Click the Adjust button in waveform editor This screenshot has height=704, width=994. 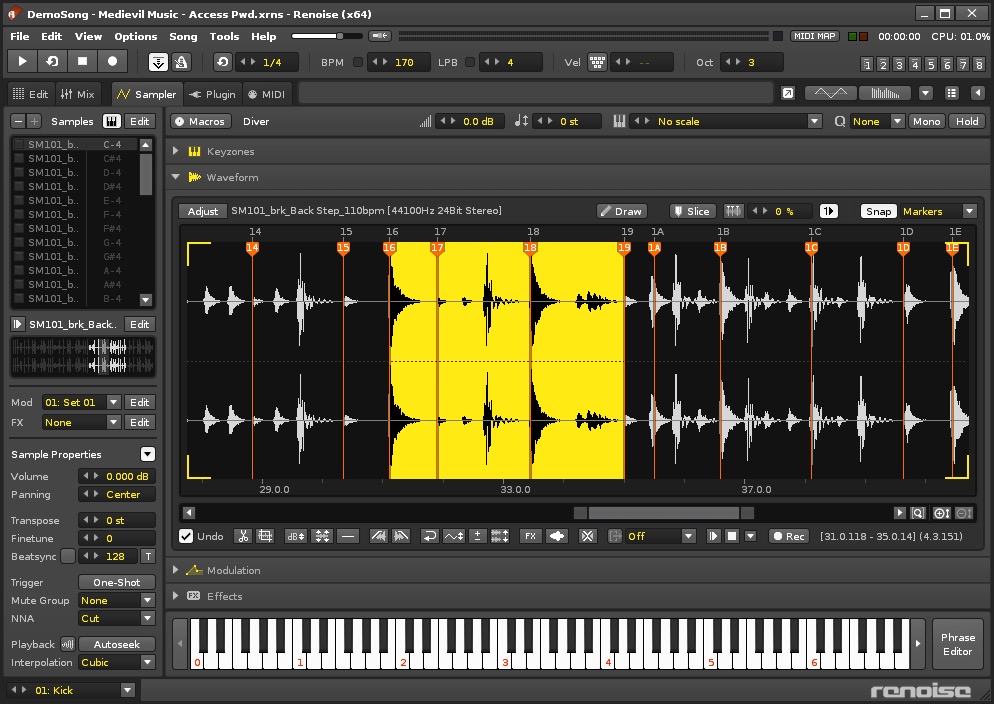[203, 211]
